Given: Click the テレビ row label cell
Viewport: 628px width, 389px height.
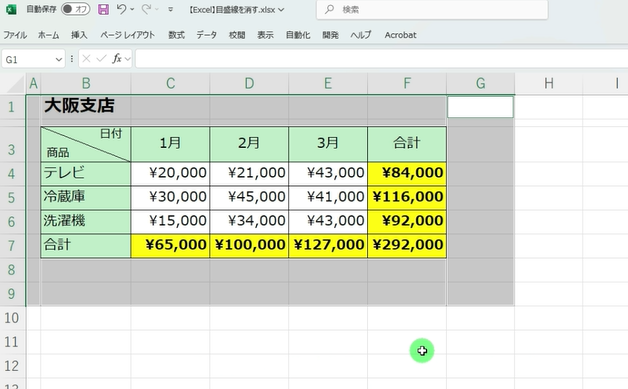Looking at the screenshot, I should (86, 173).
